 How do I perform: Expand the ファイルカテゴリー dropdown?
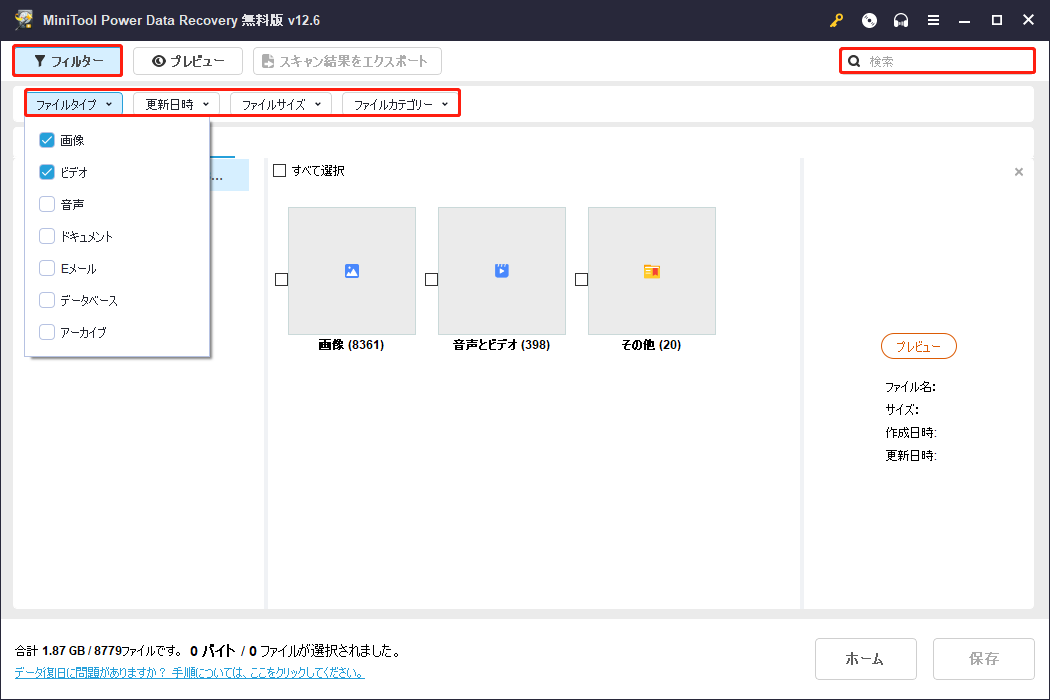400,104
